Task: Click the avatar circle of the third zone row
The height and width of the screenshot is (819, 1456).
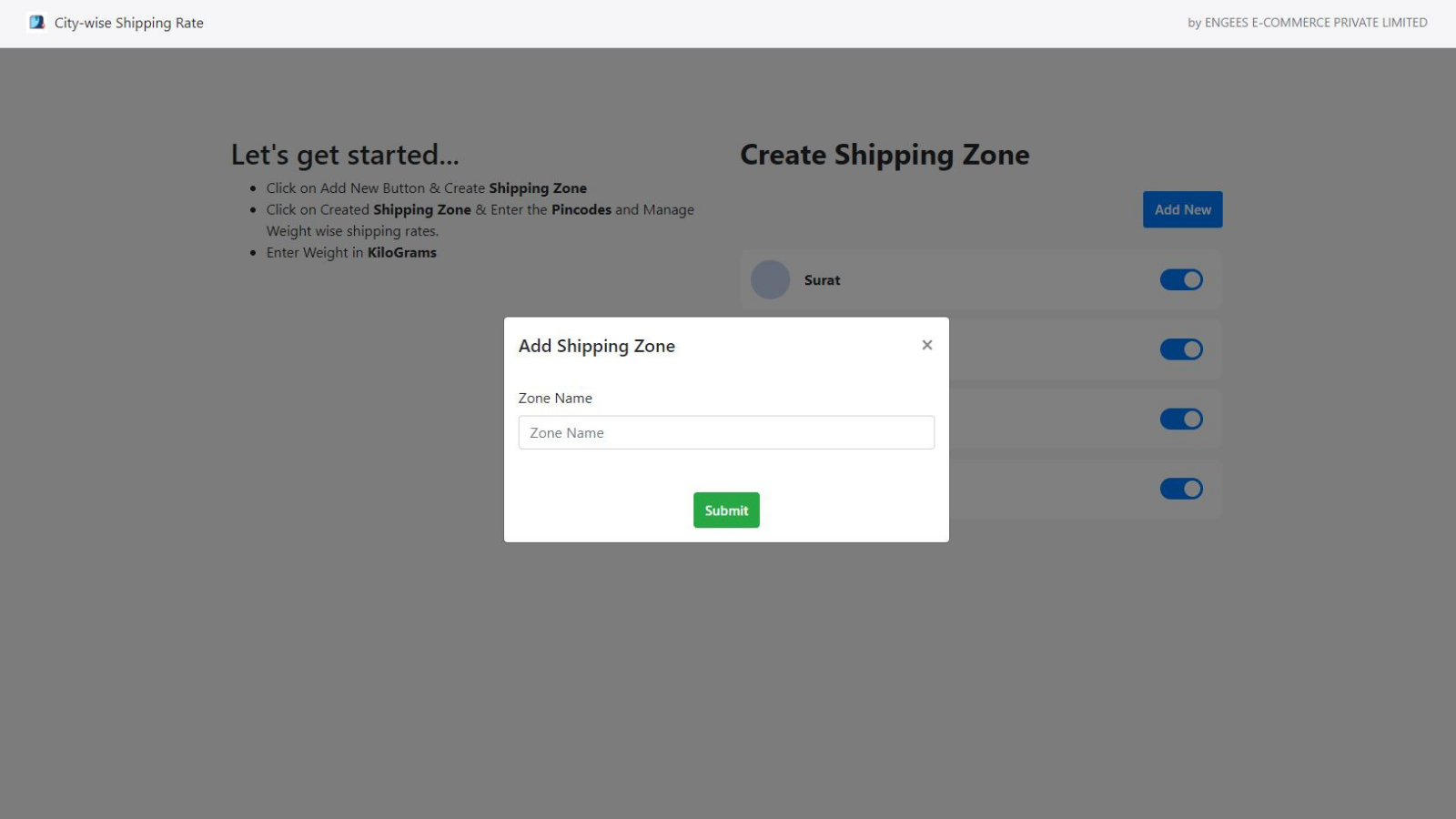Action: pos(770,419)
